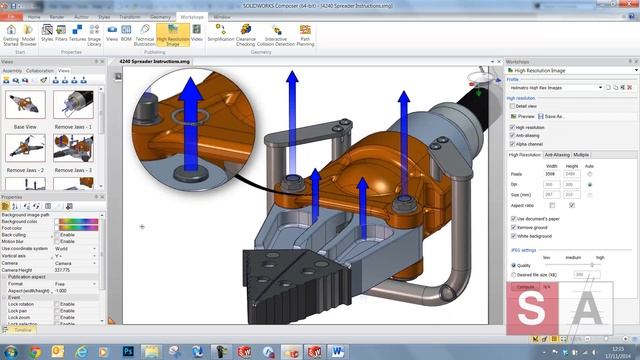Create a new profile icon
This screenshot has height=360, width=640.
coord(608,87)
